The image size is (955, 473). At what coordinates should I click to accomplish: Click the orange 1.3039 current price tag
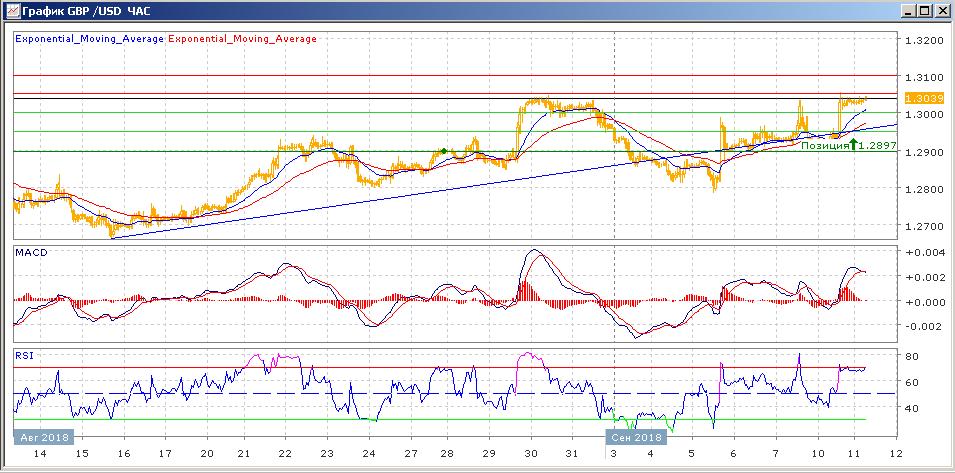pyautogui.click(x=919, y=98)
